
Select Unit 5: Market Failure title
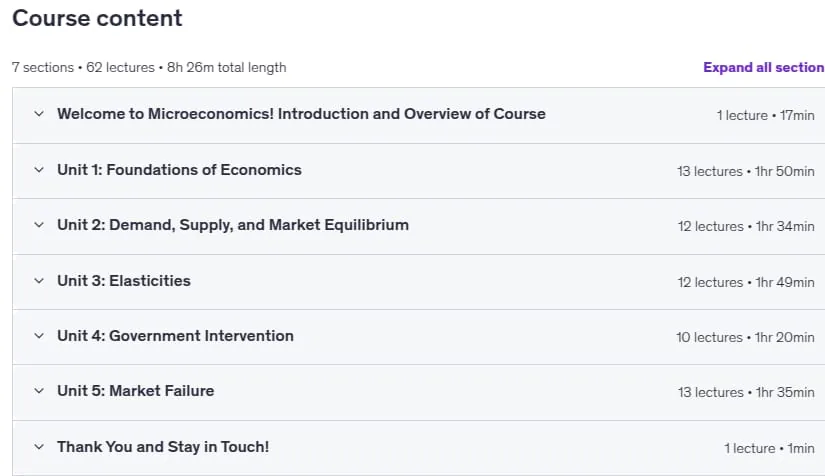pos(136,391)
